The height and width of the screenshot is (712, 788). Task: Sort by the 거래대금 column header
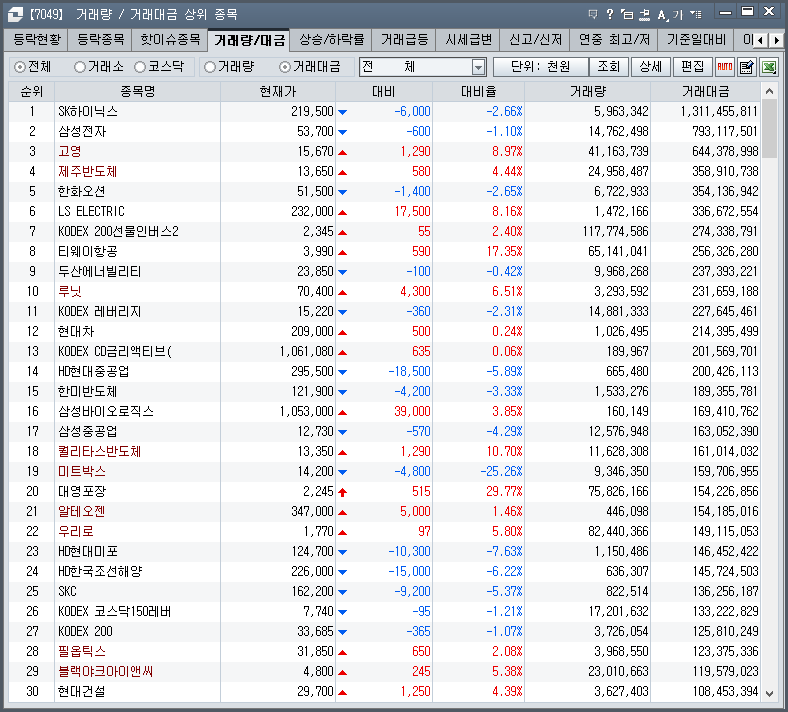705,91
